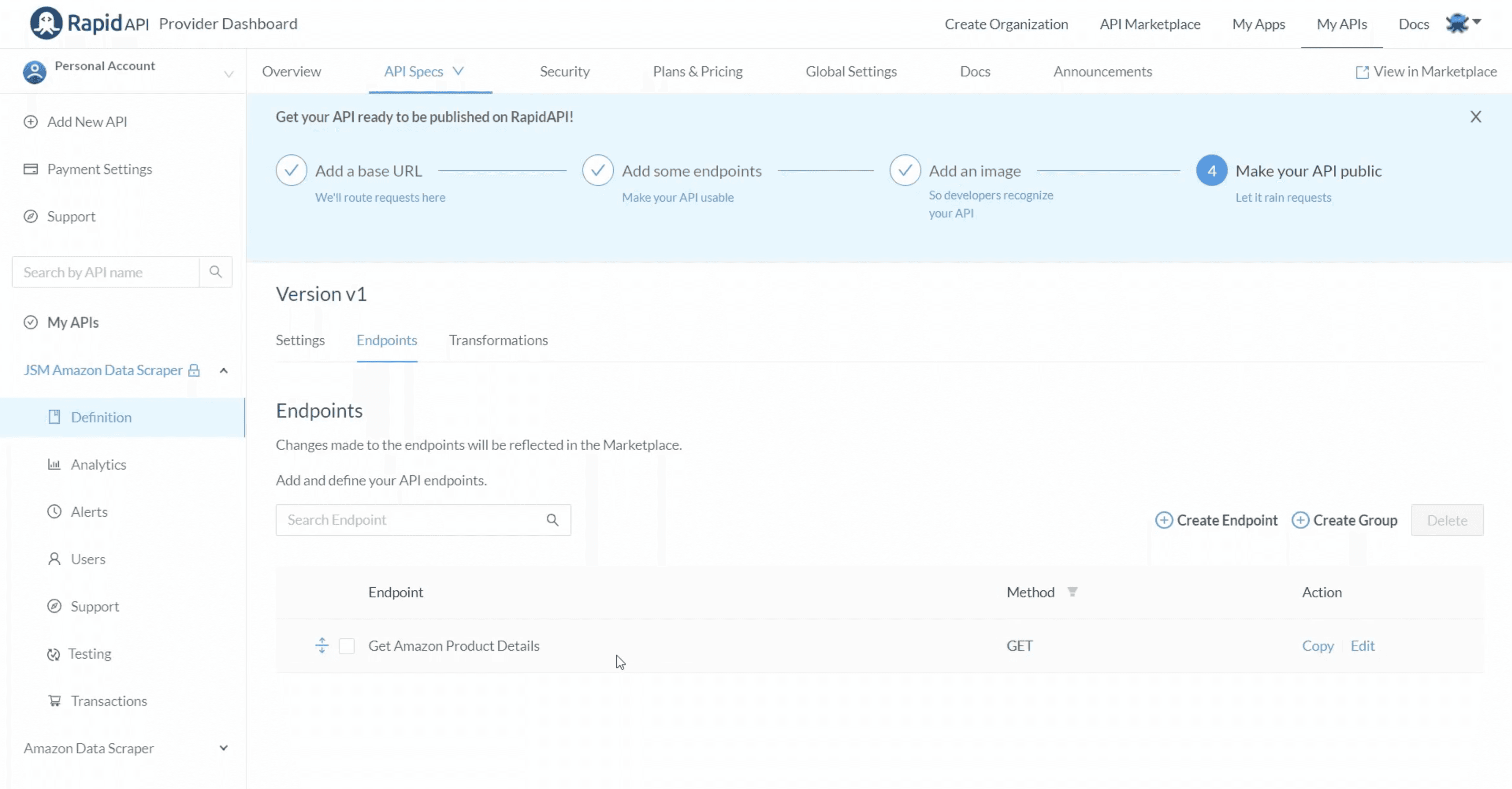
Task: Click the endpoint drag-handle reorder icon
Action: (x=321, y=645)
